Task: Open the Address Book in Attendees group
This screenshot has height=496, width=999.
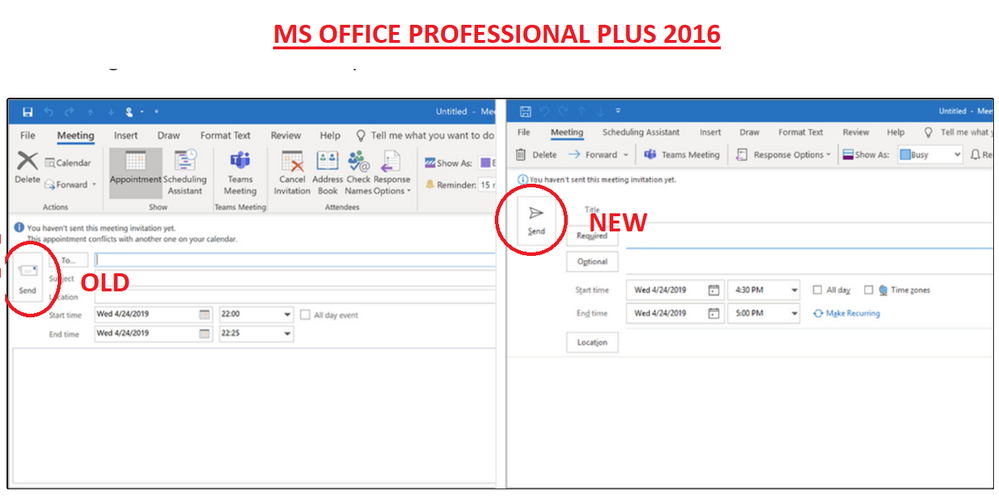Action: [327, 173]
